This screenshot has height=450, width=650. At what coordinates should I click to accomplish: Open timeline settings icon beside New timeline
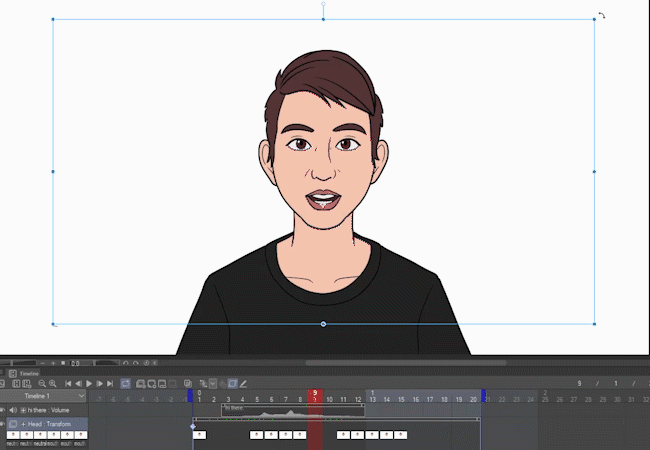click(27, 384)
